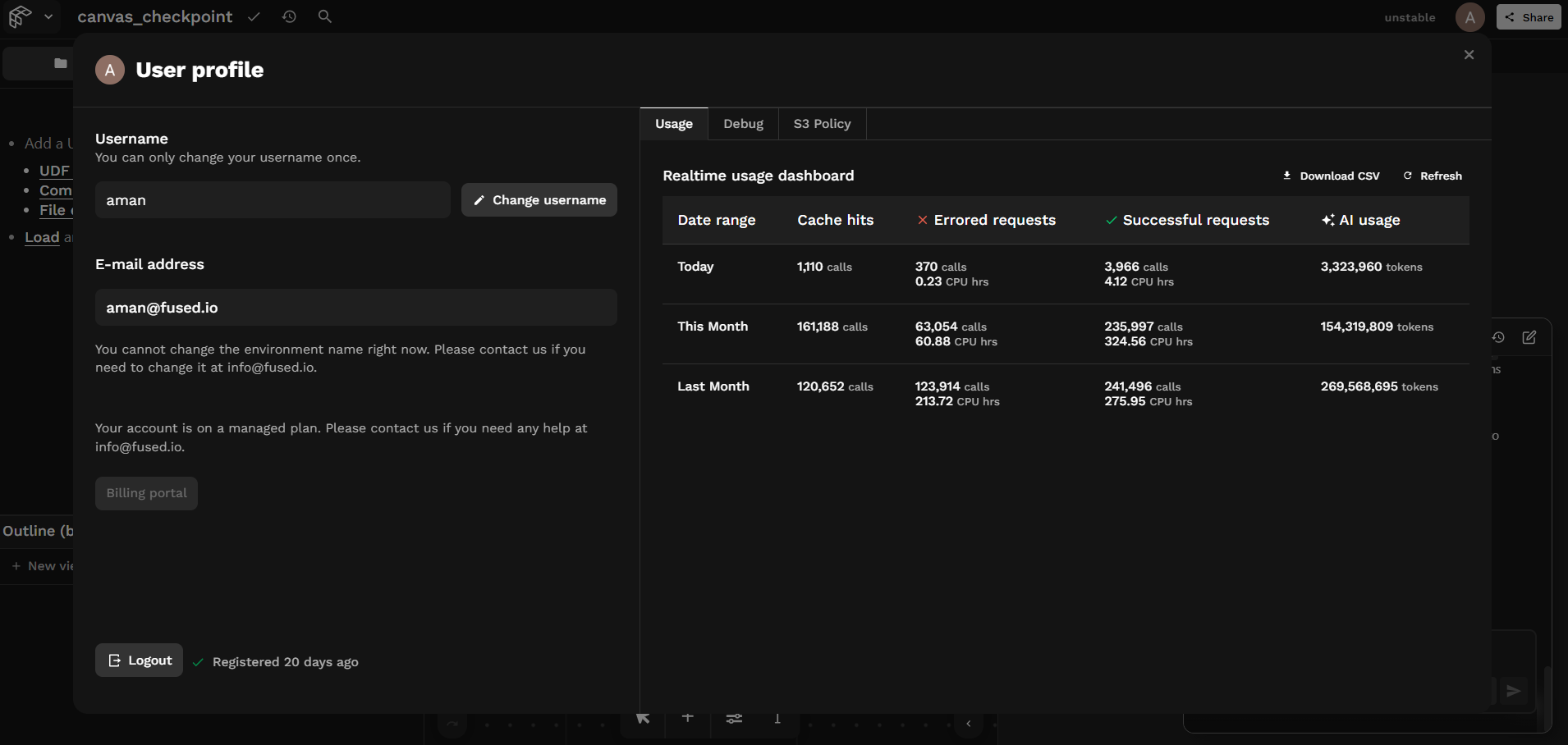Click the avatar in the top right corner
Viewport: 1568px width, 745px height.
[1469, 16]
